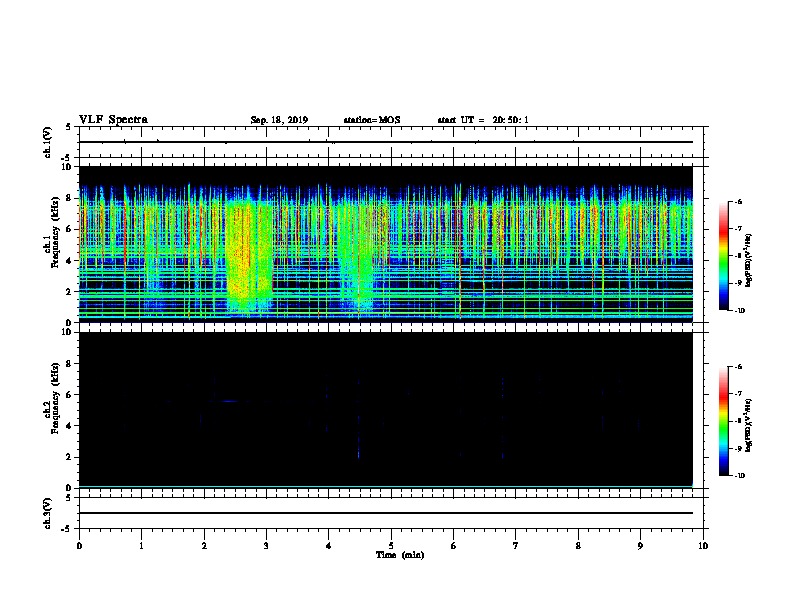Click the "VLF Spectra" plot title
792x612 pixels.
click(113, 120)
